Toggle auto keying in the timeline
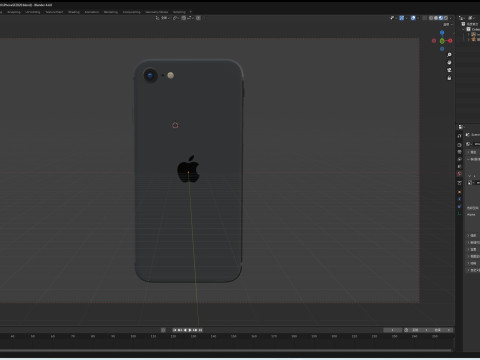480x360 pixels. pyautogui.click(x=163, y=330)
